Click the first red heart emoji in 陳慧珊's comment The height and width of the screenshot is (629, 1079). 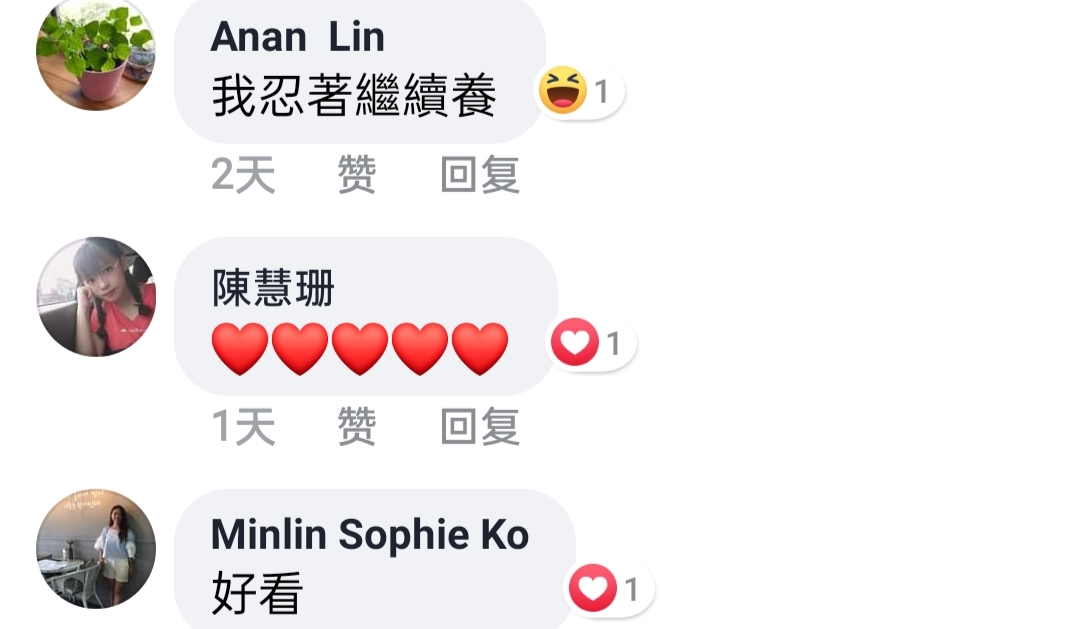[239, 348]
